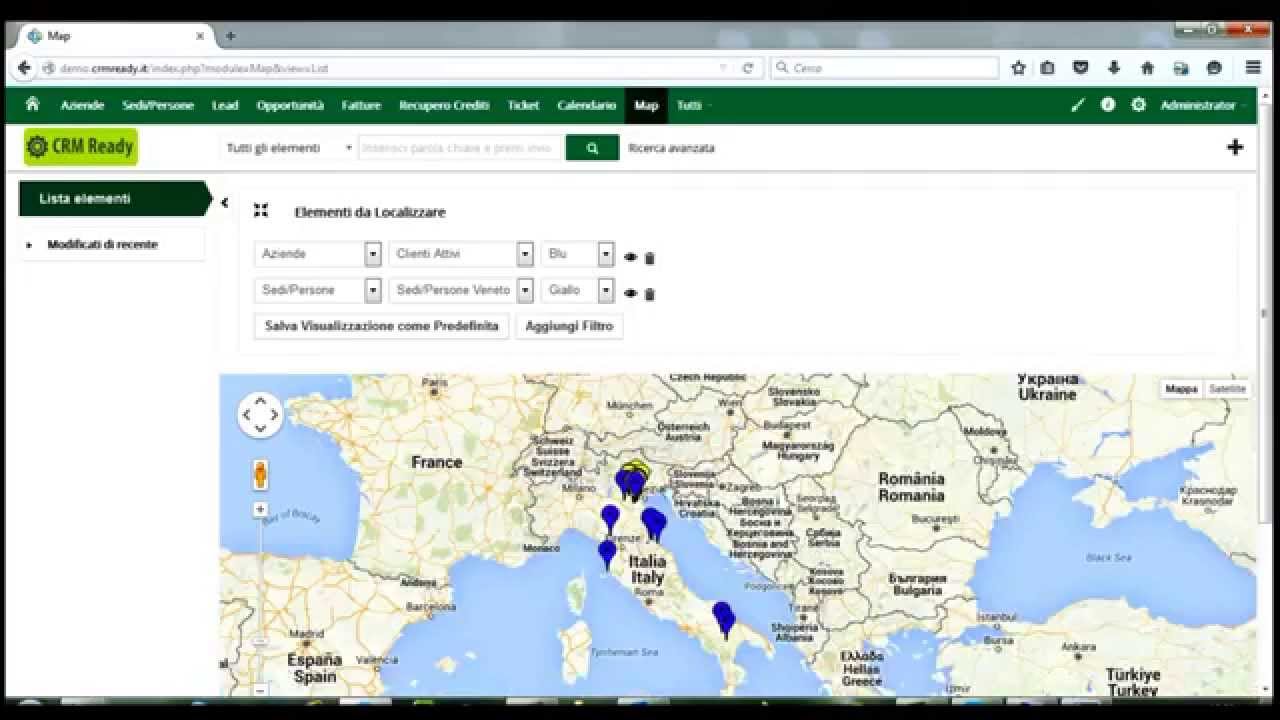
Task: Open the info icon in green bar
Action: click(x=1108, y=104)
